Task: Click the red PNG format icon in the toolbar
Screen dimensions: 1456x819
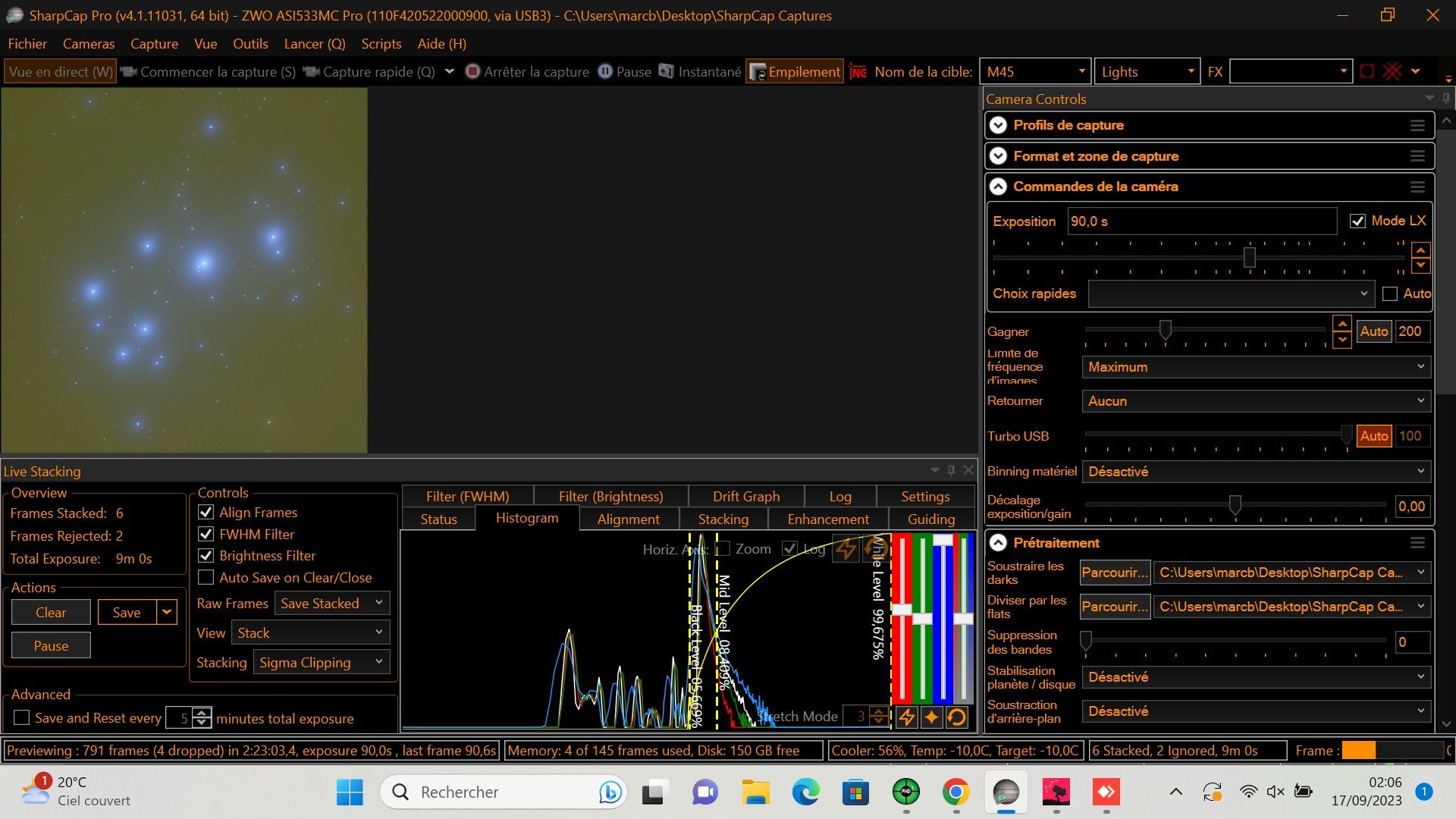Action: coord(858,71)
